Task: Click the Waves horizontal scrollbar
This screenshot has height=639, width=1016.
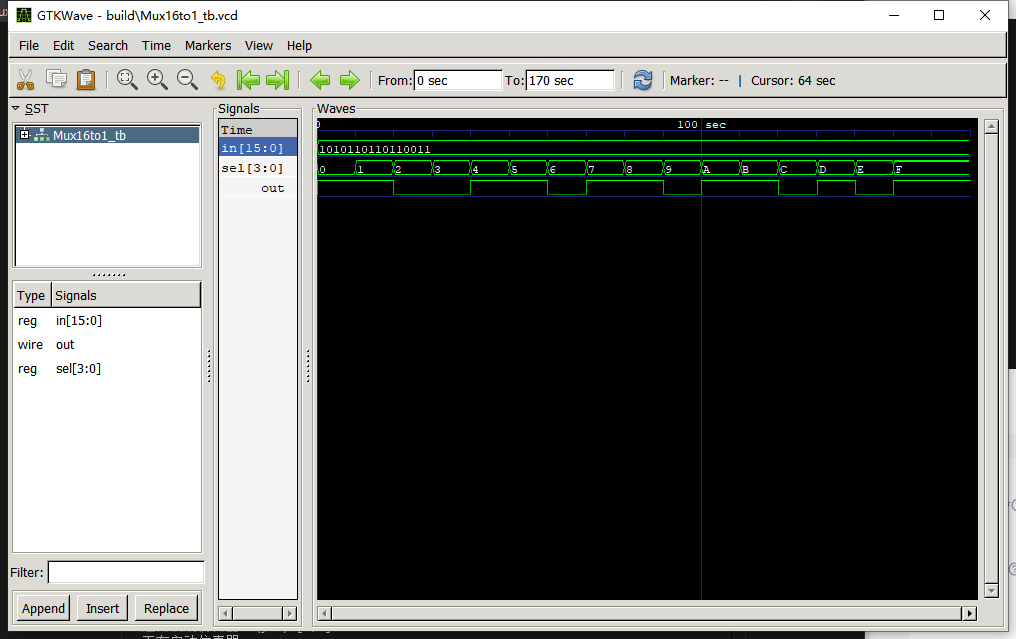Action: pos(645,612)
